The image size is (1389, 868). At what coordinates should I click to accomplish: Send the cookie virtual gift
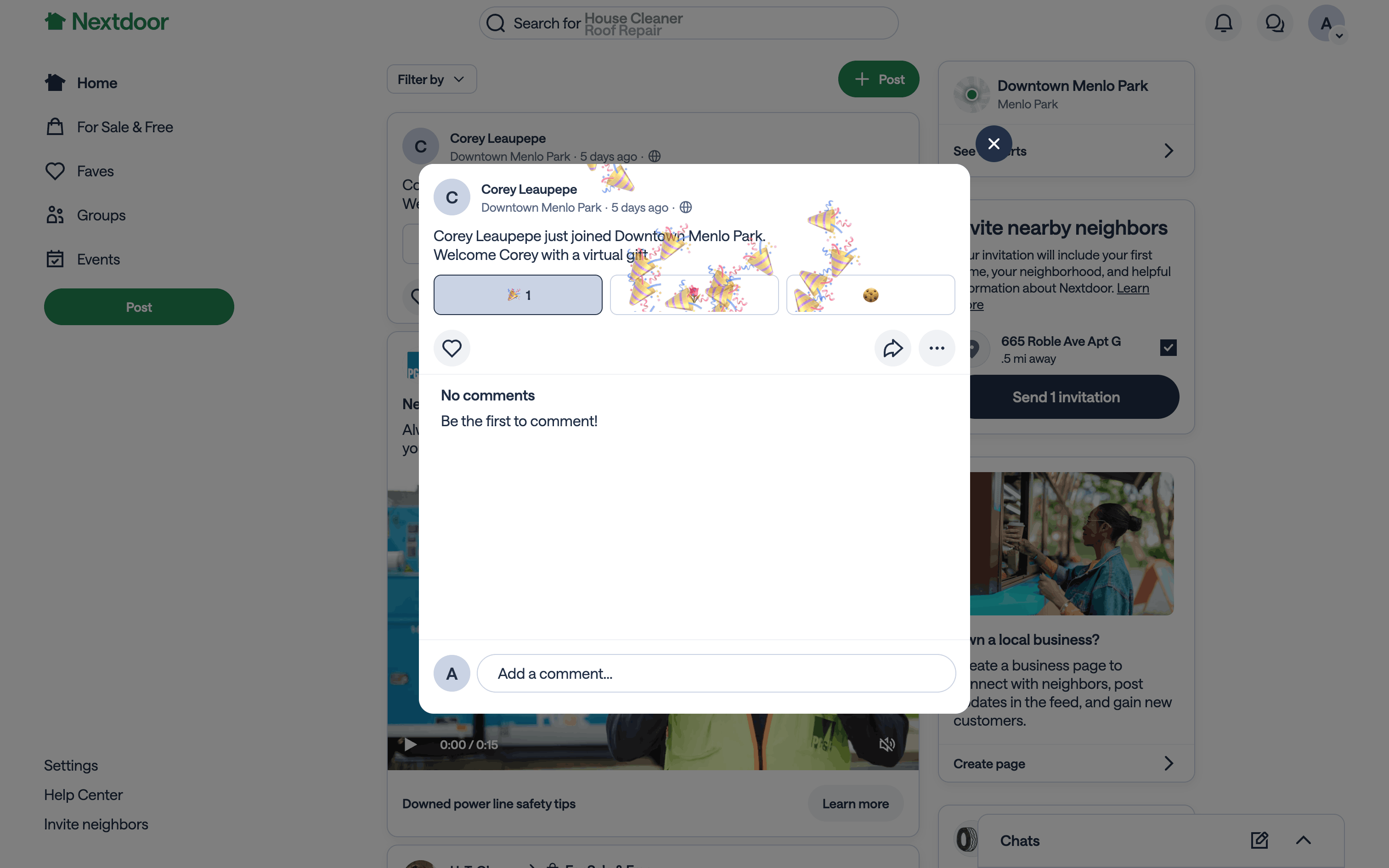tap(871, 294)
